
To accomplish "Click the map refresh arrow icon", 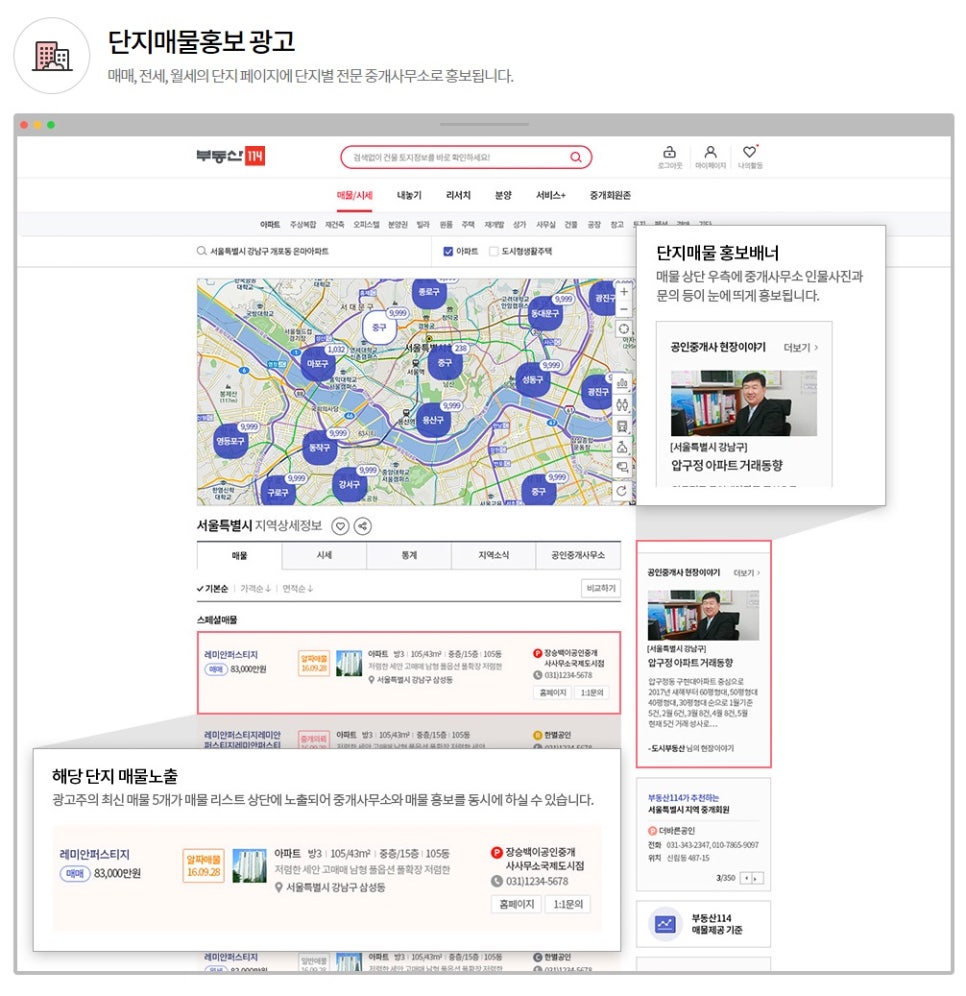I will pos(622,490).
